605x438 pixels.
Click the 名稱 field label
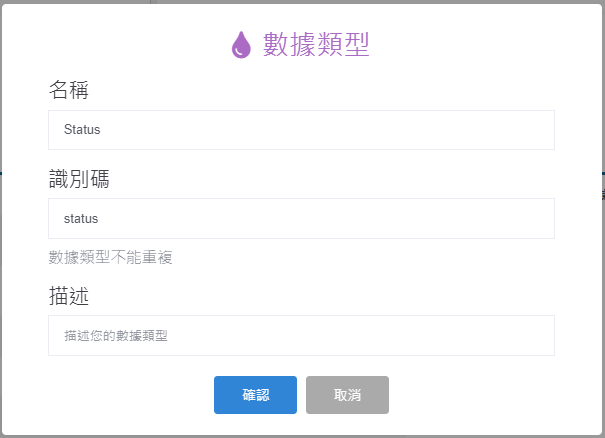click(x=69, y=91)
